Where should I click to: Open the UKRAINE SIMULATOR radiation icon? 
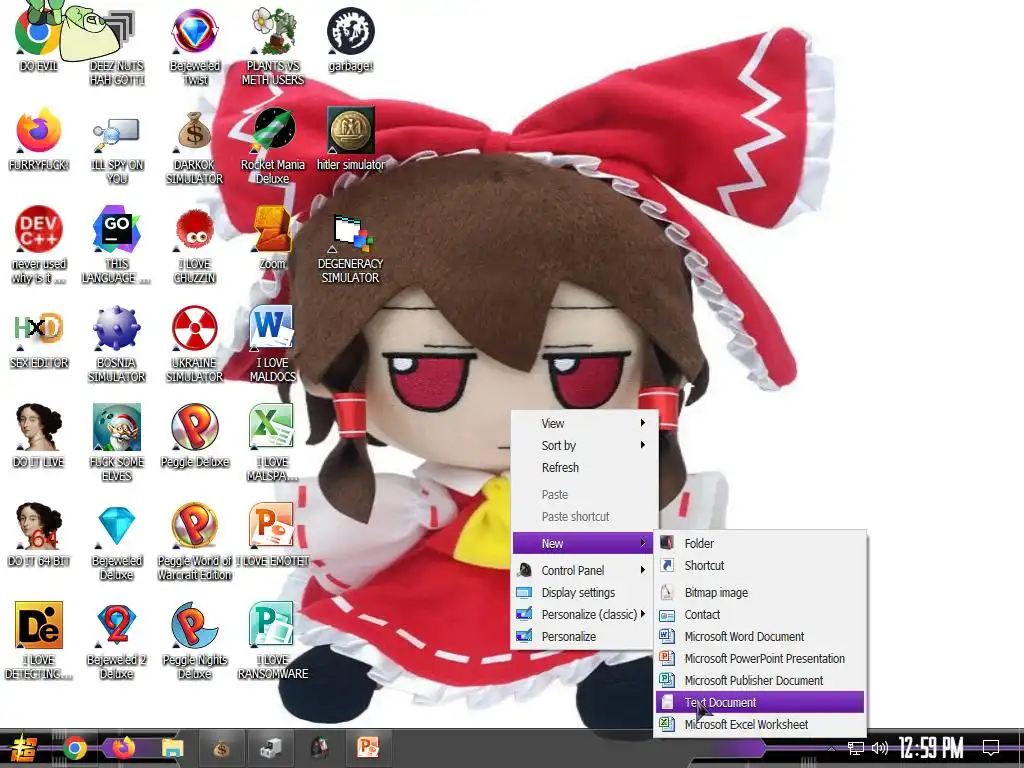tap(195, 330)
